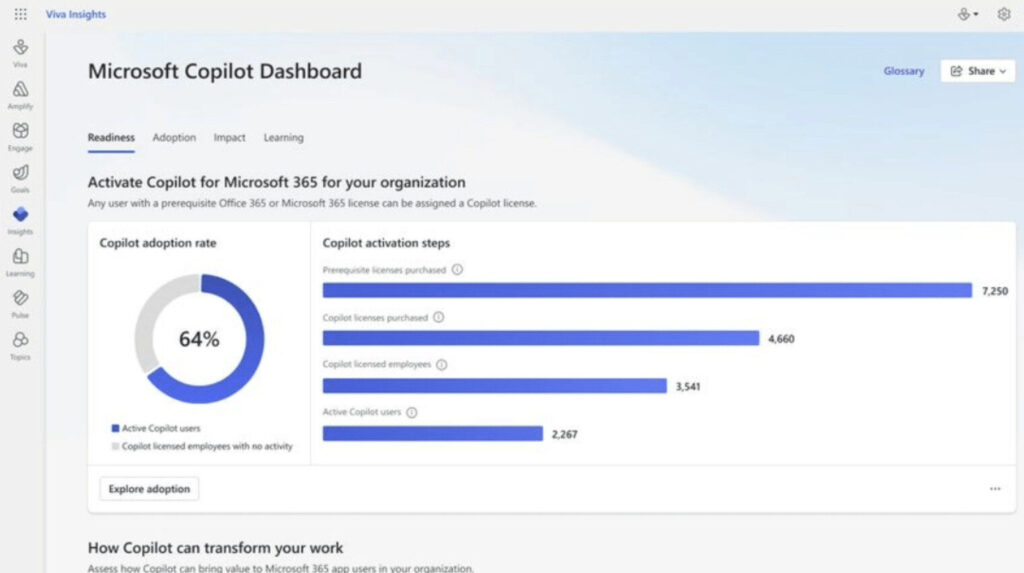Click the Active Copilot users legend swatch

[x=115, y=429]
